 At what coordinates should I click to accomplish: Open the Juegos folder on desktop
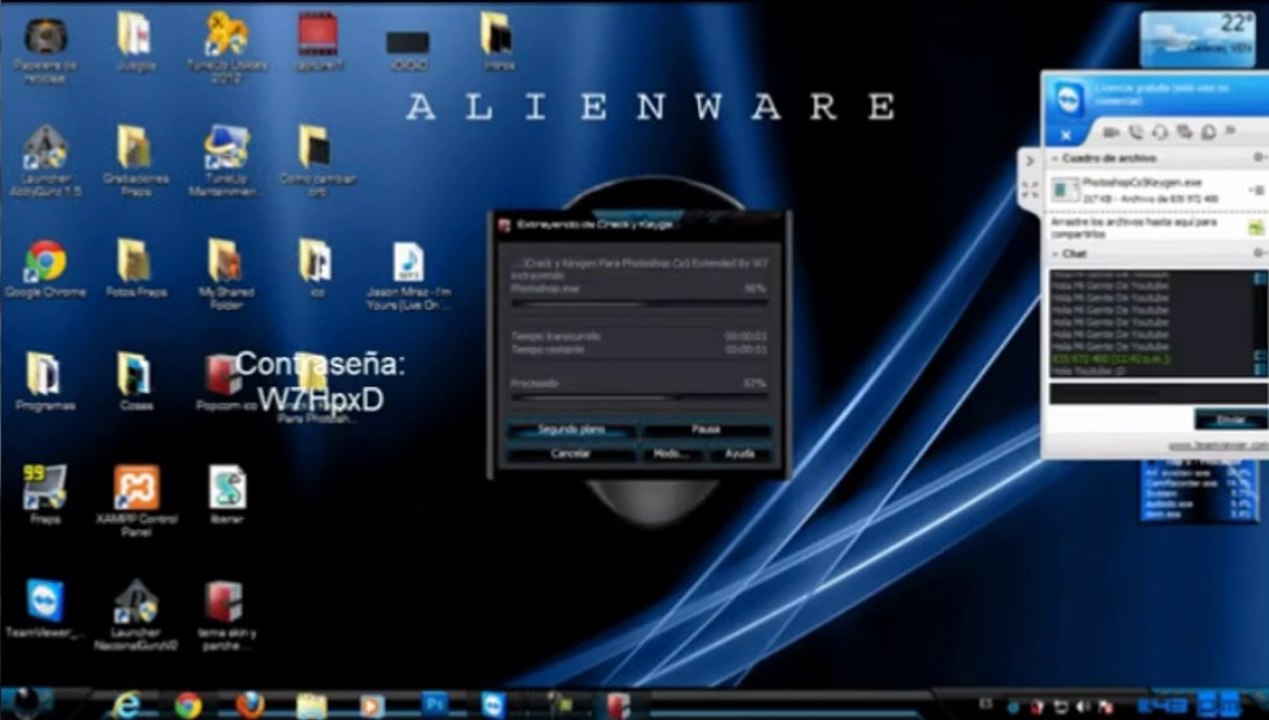(135, 42)
